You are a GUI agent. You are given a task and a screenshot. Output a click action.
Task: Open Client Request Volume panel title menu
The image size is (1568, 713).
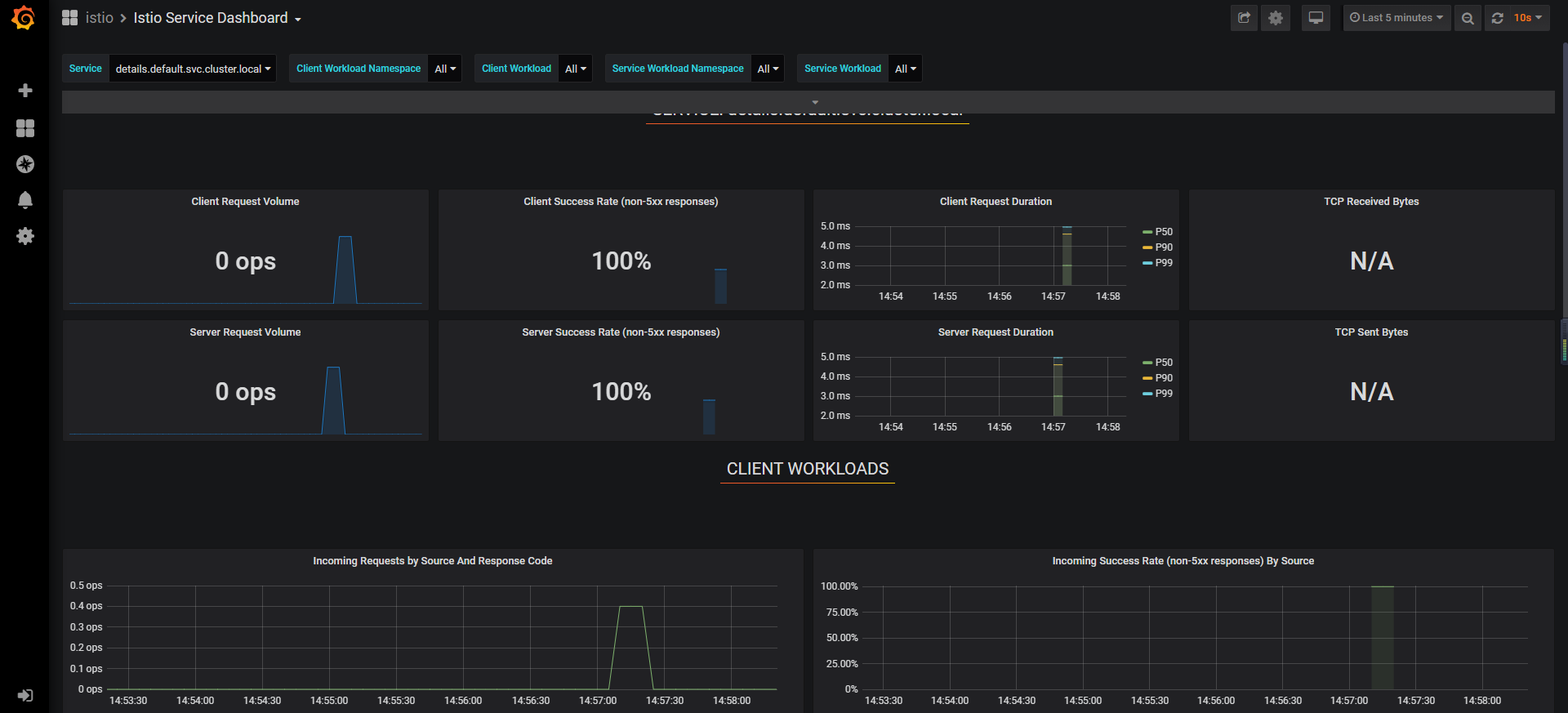pyautogui.click(x=245, y=202)
